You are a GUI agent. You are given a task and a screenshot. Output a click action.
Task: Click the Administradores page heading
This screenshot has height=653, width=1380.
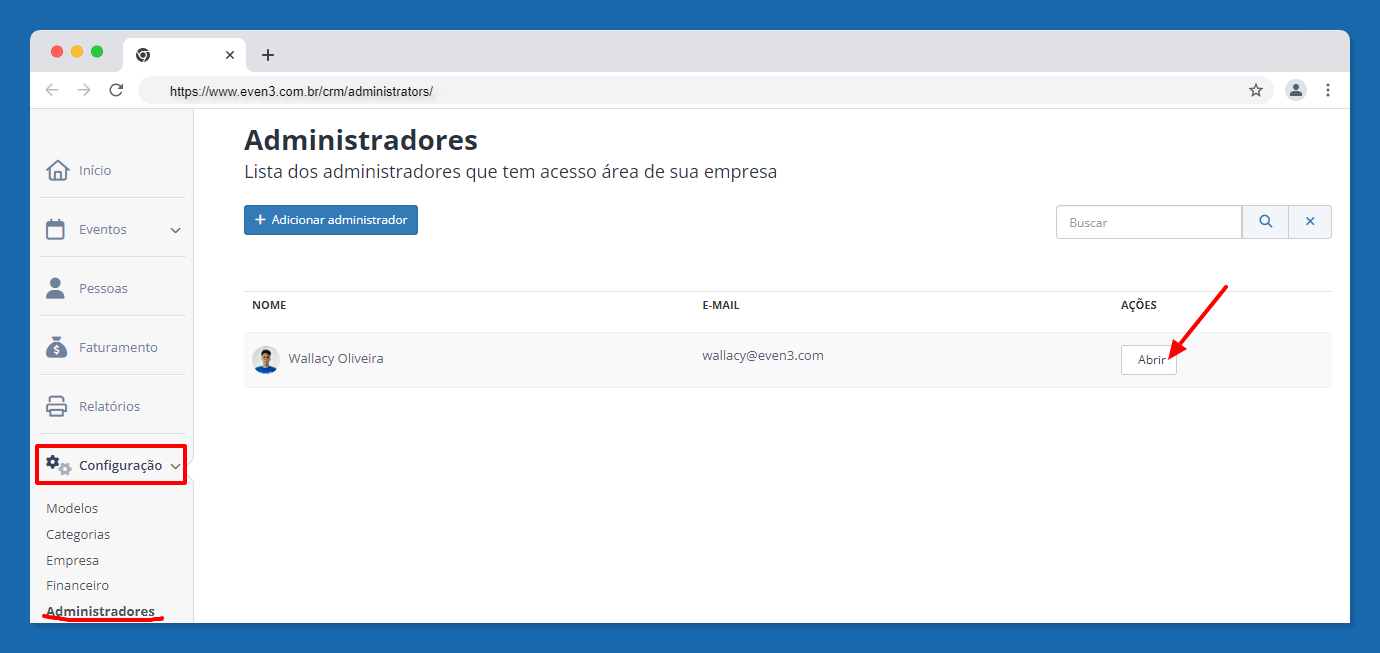point(361,139)
